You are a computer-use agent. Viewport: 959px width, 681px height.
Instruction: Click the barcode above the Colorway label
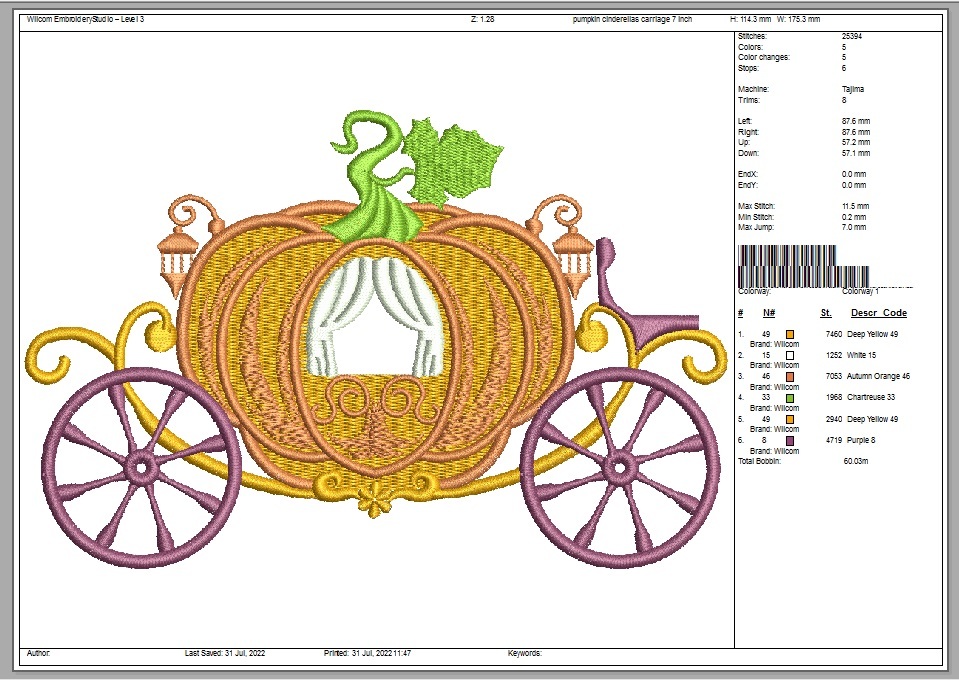(804, 266)
